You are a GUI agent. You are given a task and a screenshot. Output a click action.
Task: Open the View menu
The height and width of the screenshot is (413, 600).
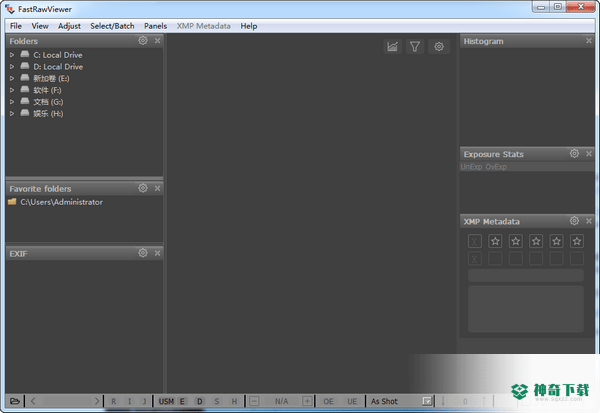[40, 26]
